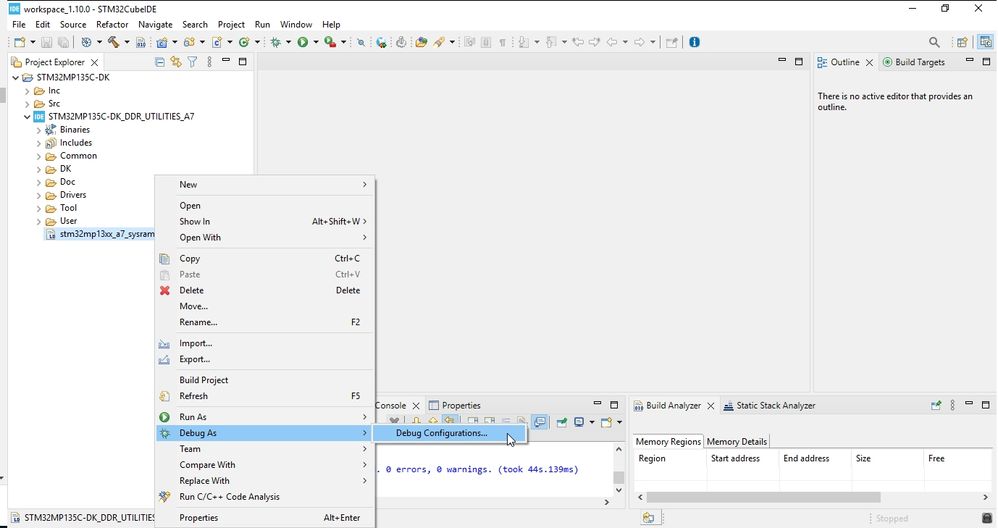Close the Project Explorer tab
Image resolution: width=998 pixels, height=528 pixels.
(x=94, y=62)
